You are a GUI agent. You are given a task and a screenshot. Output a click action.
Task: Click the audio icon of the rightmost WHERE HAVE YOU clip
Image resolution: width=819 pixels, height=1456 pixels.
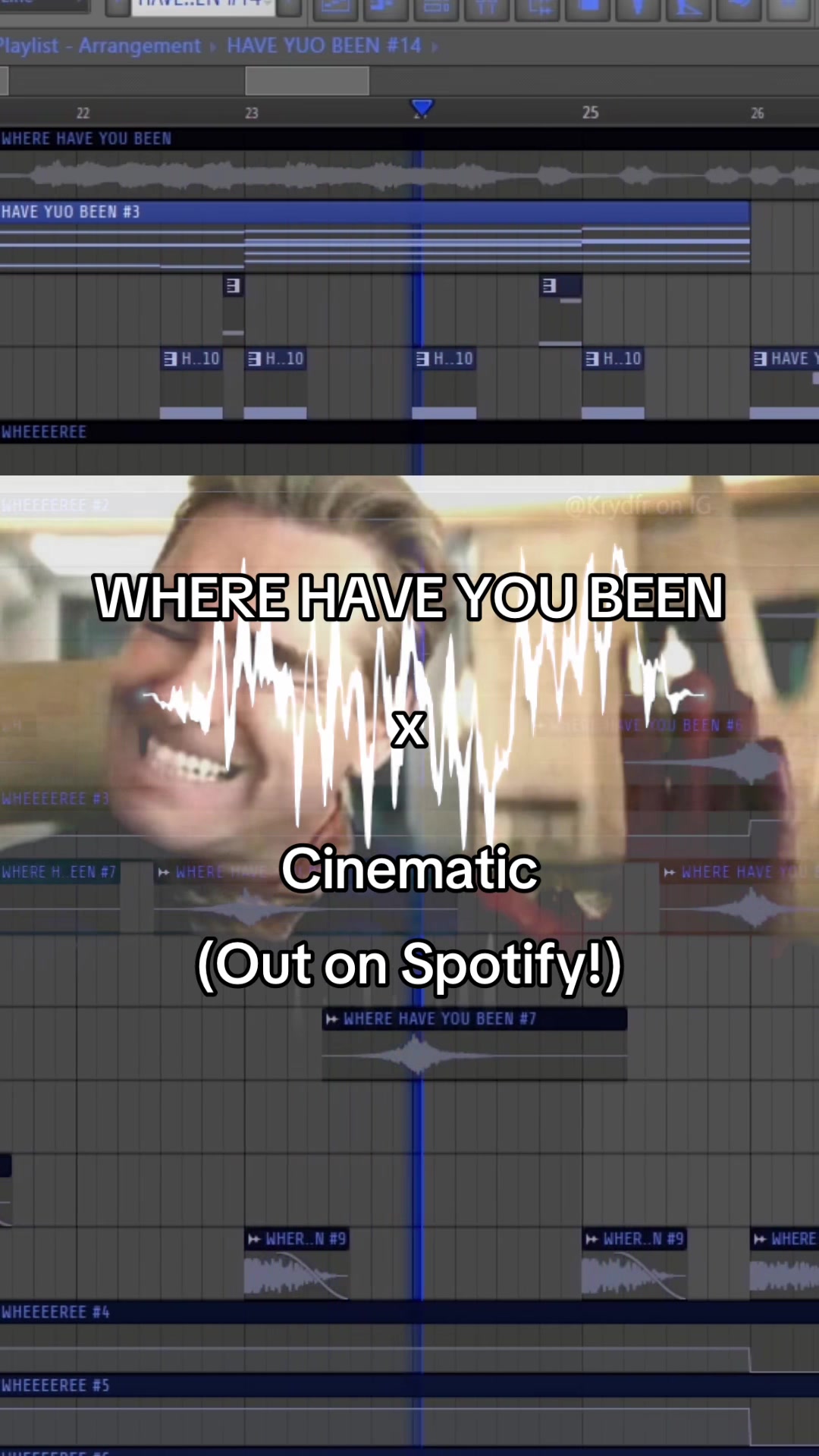(670, 873)
